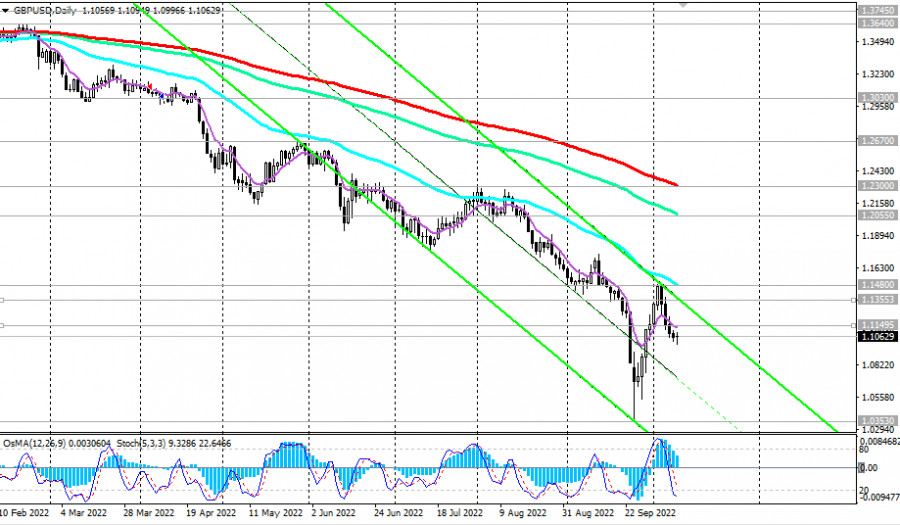Click the 1.14800 price level label

click(877, 283)
